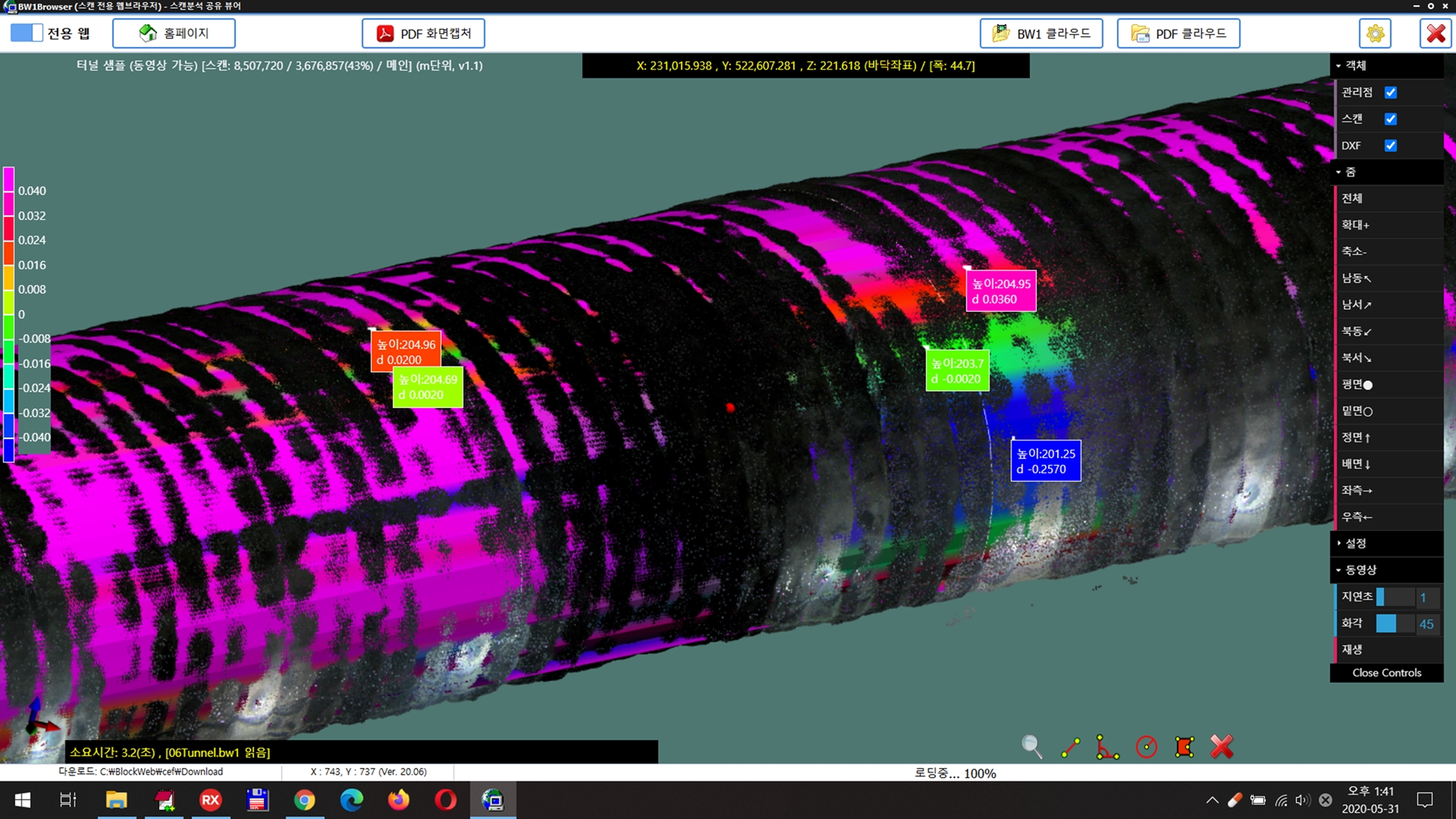Select the distance line measurement tool

(1070, 747)
